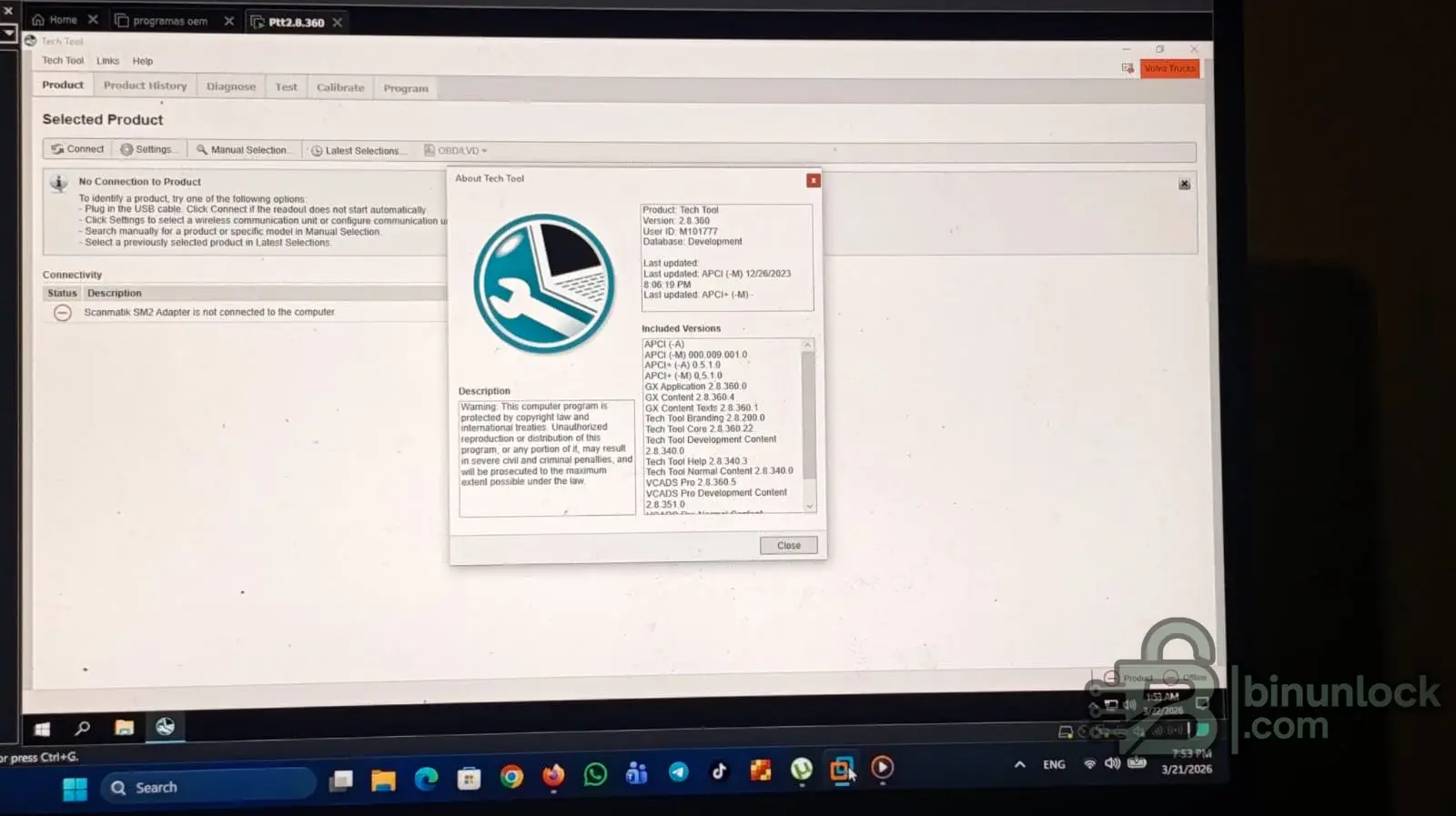Open Latest Selections with clock icon
The width and height of the screenshot is (1456, 816).
(x=356, y=151)
